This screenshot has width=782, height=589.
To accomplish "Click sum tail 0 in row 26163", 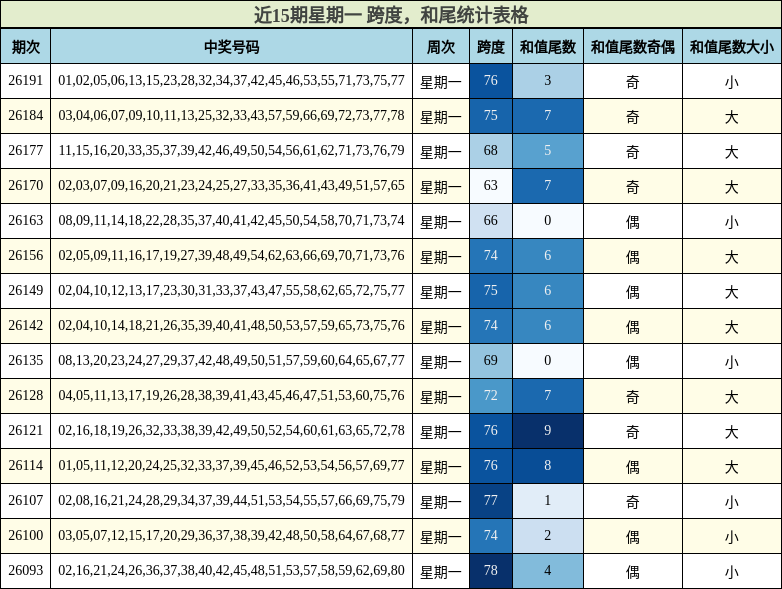I will [x=548, y=220].
